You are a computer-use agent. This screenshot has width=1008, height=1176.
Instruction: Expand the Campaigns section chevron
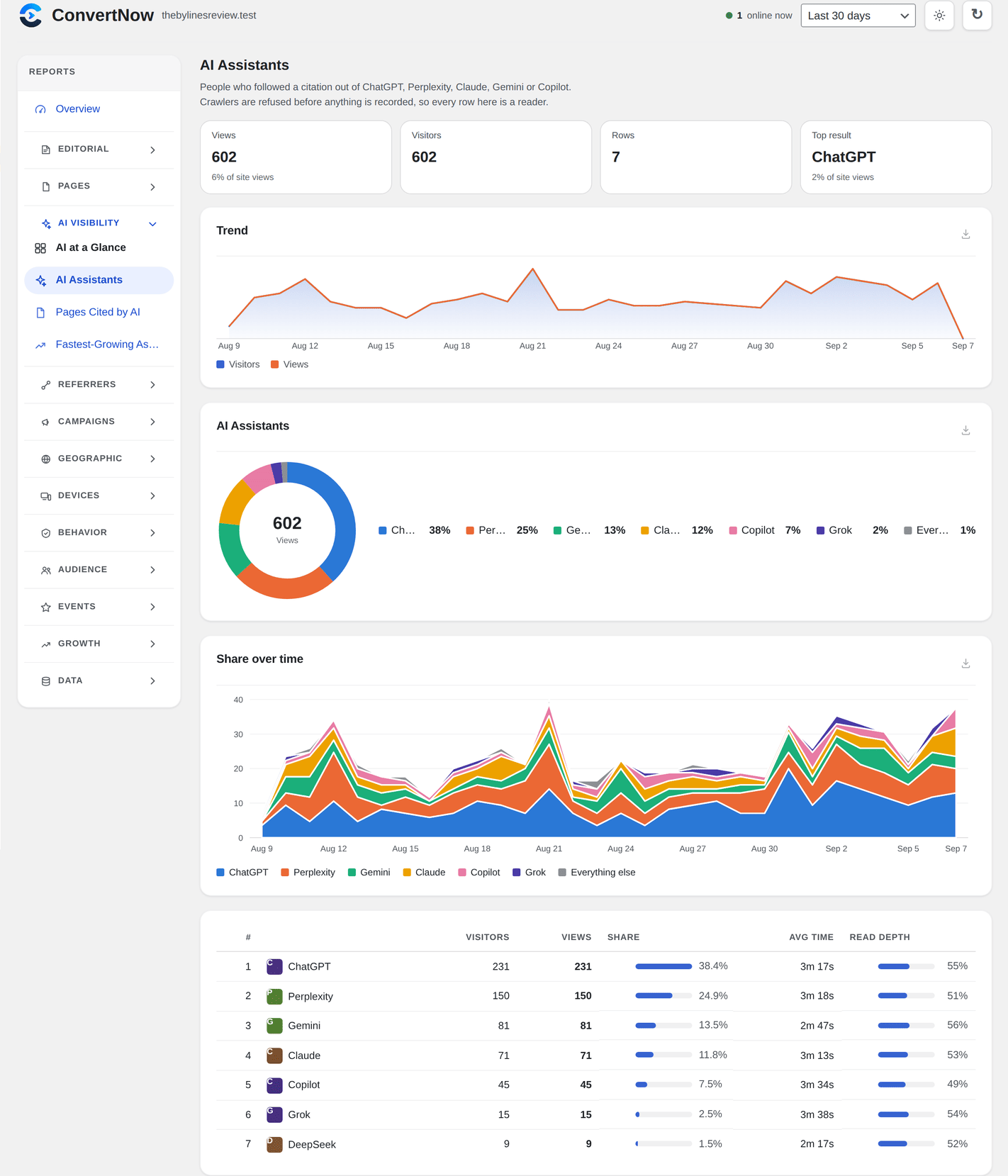click(x=153, y=422)
